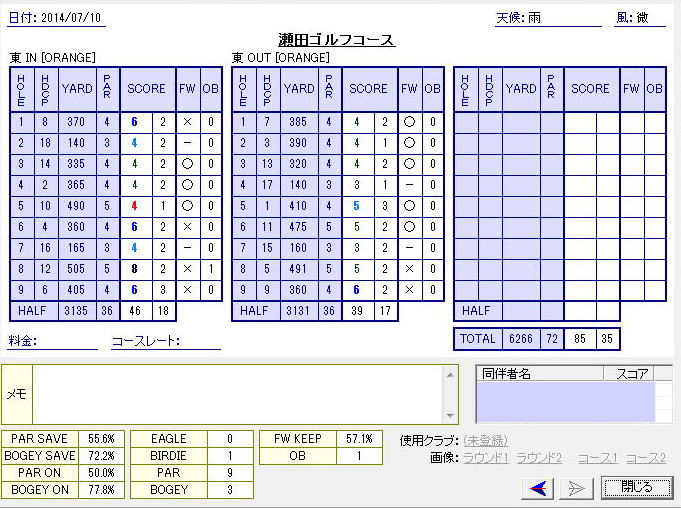Select TOTAL score 85 cell

click(580, 339)
